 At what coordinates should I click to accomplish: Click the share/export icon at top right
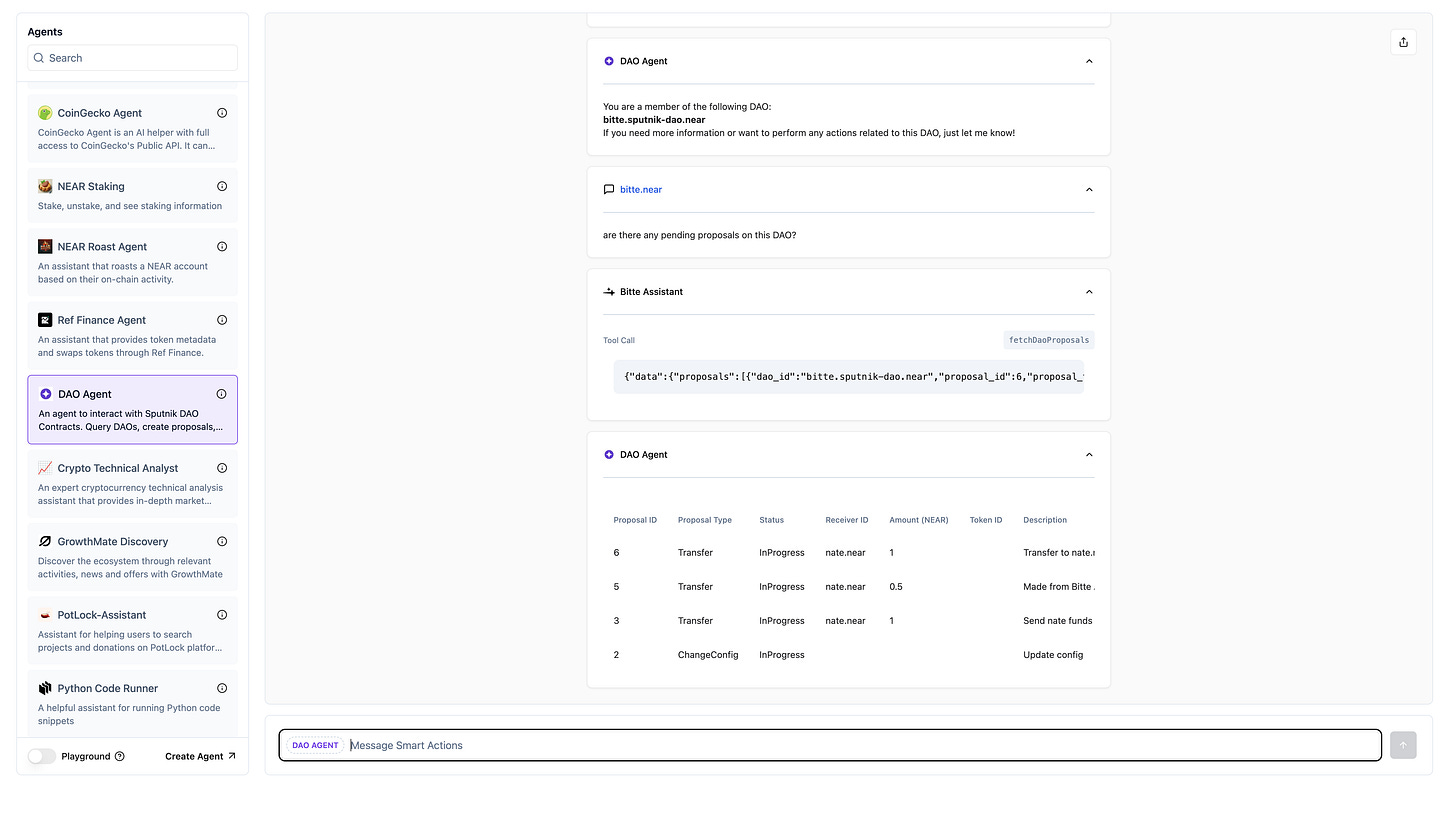pyautogui.click(x=1403, y=42)
